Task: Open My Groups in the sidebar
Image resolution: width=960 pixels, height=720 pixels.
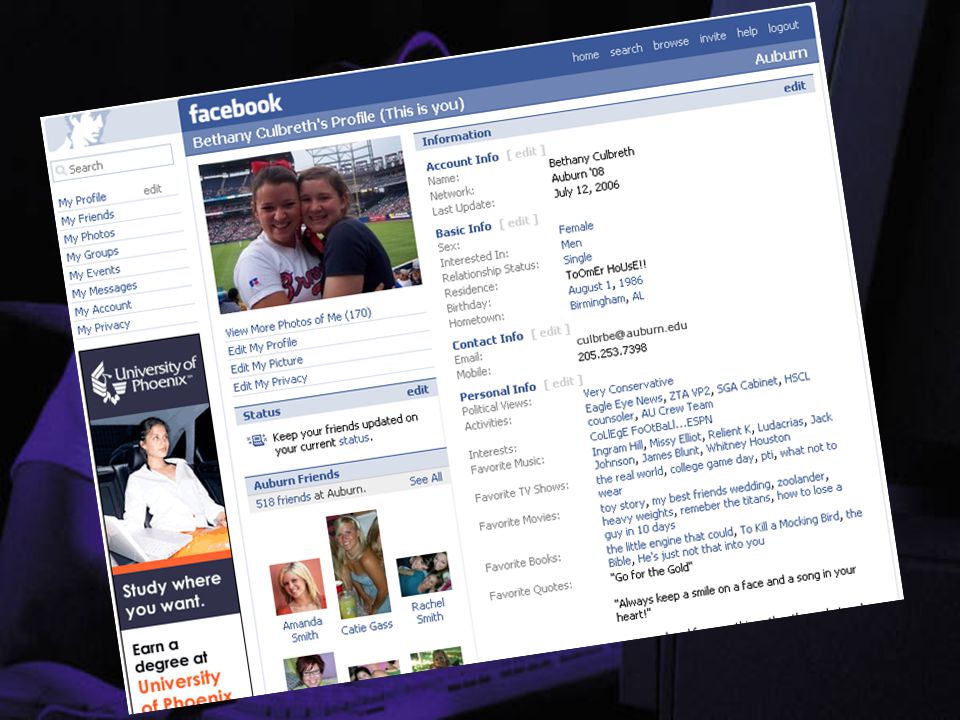Action: [92, 254]
